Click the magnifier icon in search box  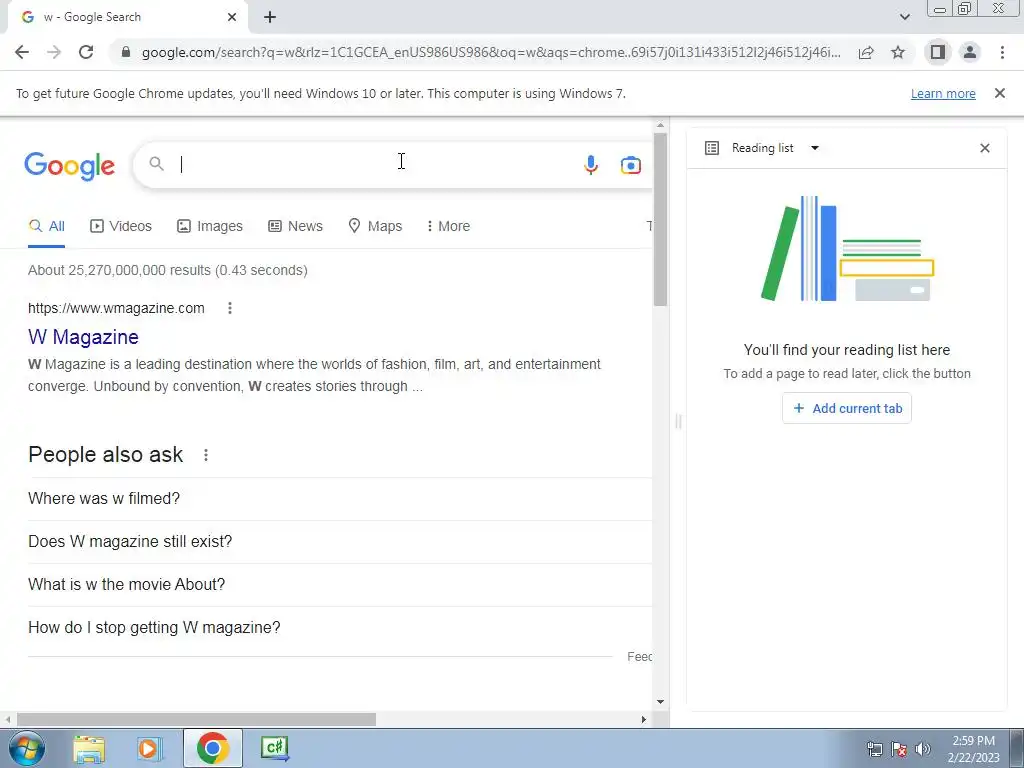pos(156,164)
